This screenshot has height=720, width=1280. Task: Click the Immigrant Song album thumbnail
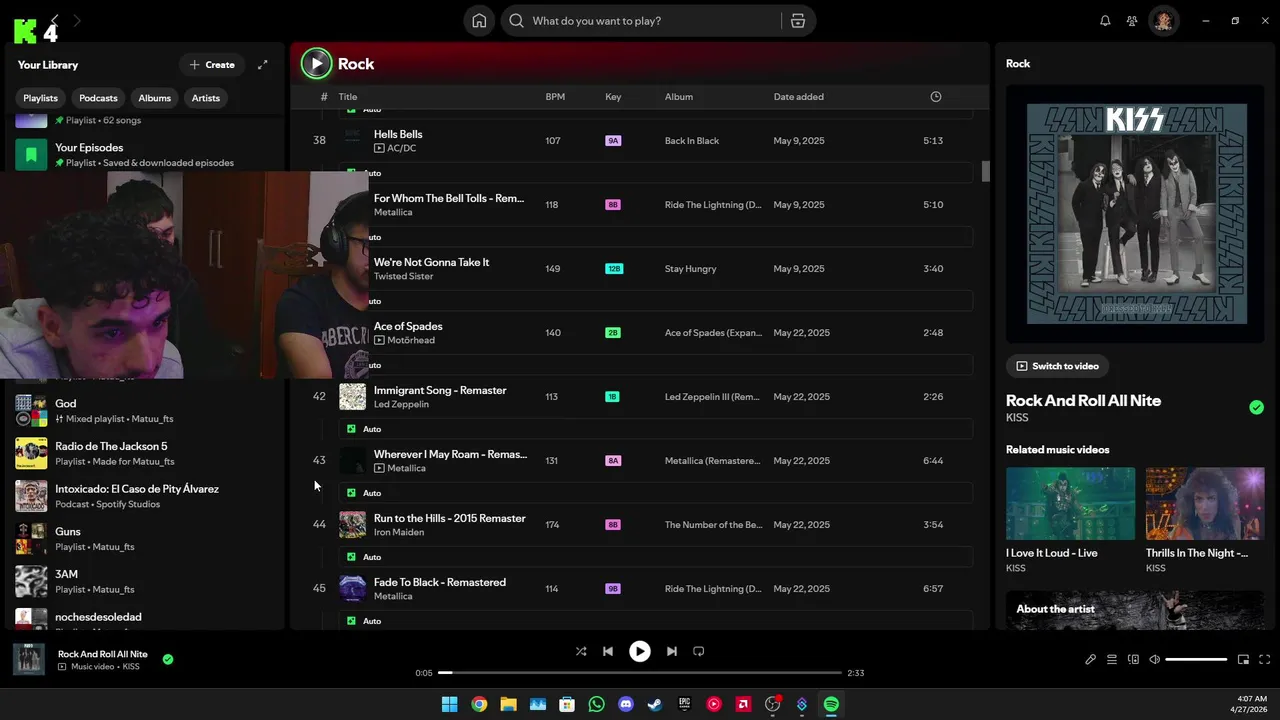[352, 397]
